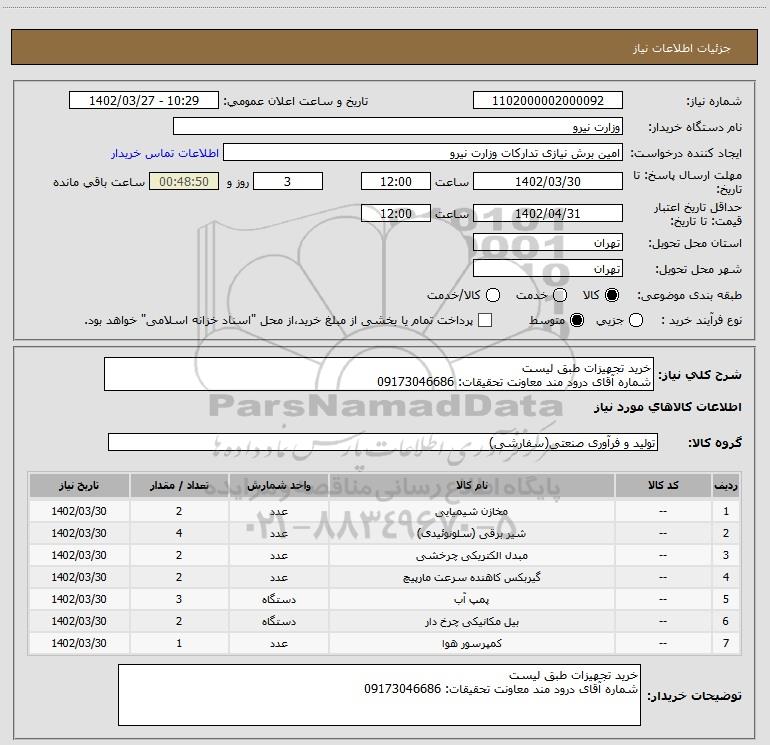
Task: Select the کمپرسور هوا item name
Action: tap(471, 643)
